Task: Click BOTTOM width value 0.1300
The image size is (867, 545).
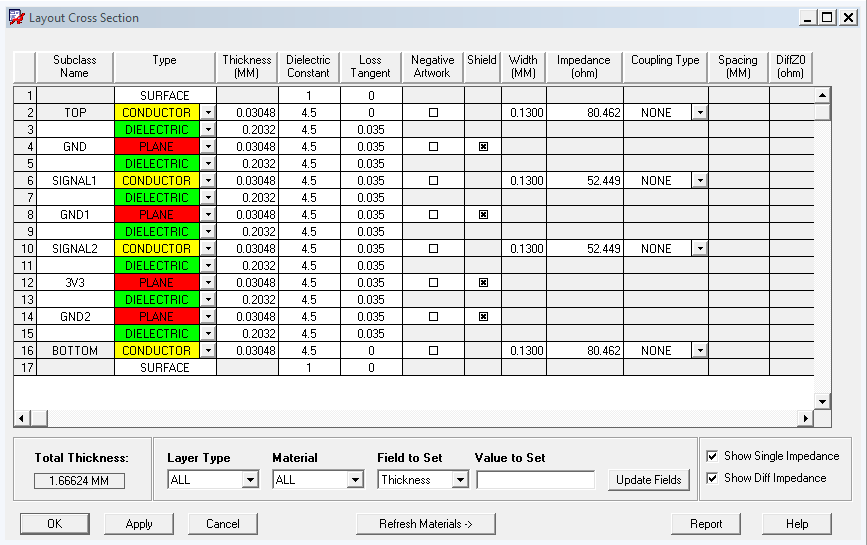Action: (524, 350)
